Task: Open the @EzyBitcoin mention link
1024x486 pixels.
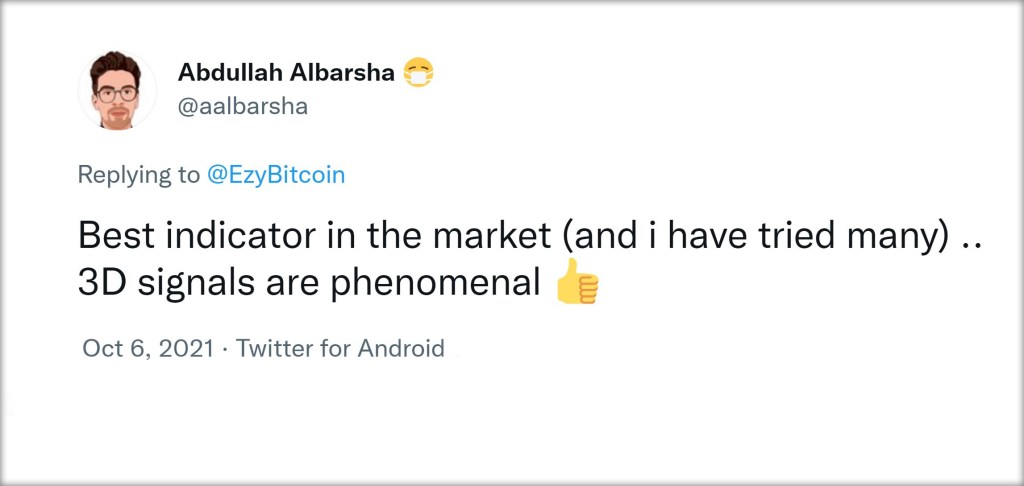Action: 275,175
